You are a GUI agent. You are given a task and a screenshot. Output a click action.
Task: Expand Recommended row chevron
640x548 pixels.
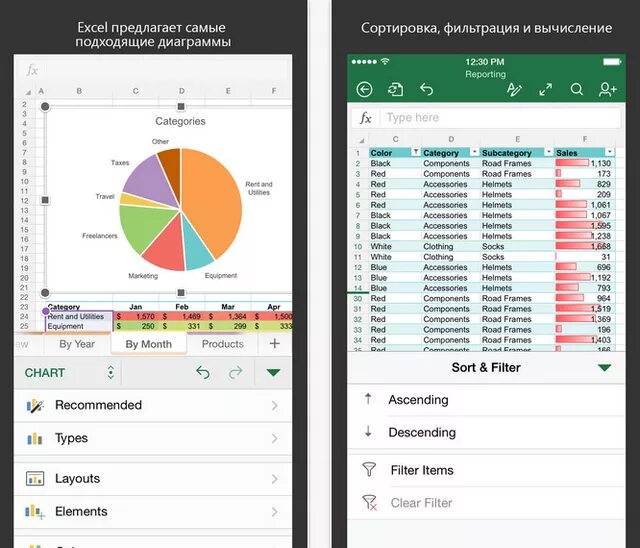275,406
